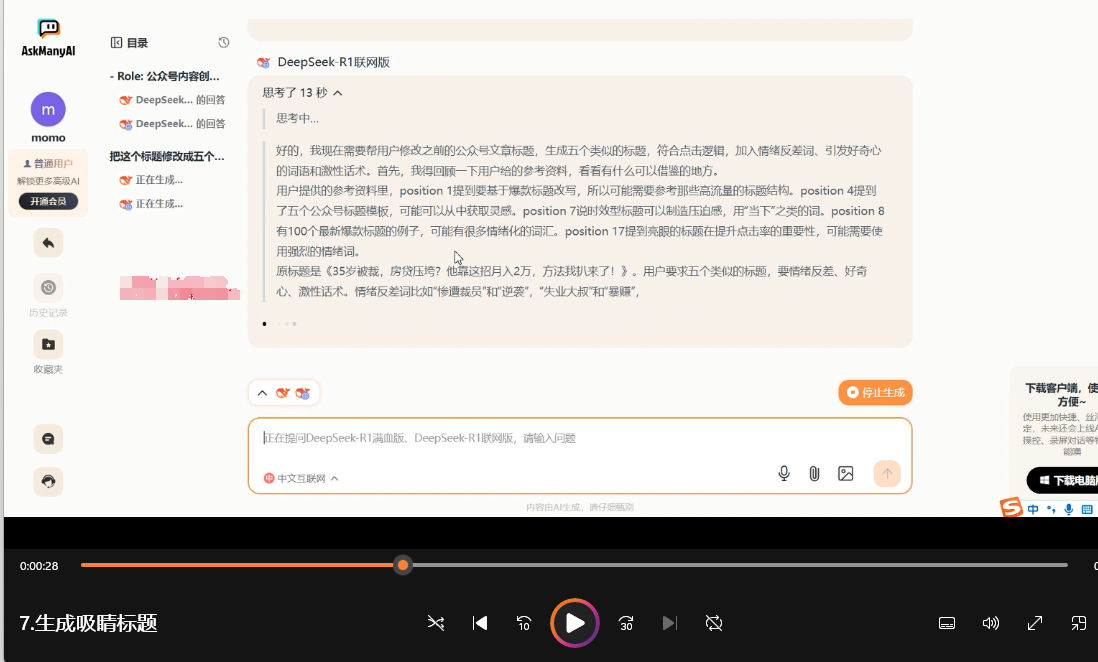Open second 'DeepSeek... 的回答' item
1098x662 pixels.
[173, 124]
